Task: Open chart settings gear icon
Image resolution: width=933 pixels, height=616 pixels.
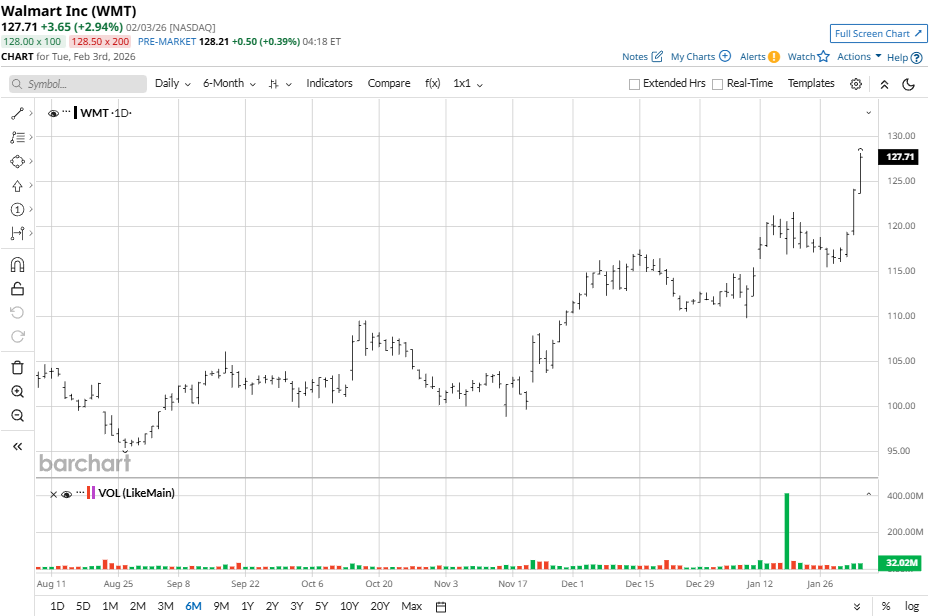Action: [x=856, y=84]
